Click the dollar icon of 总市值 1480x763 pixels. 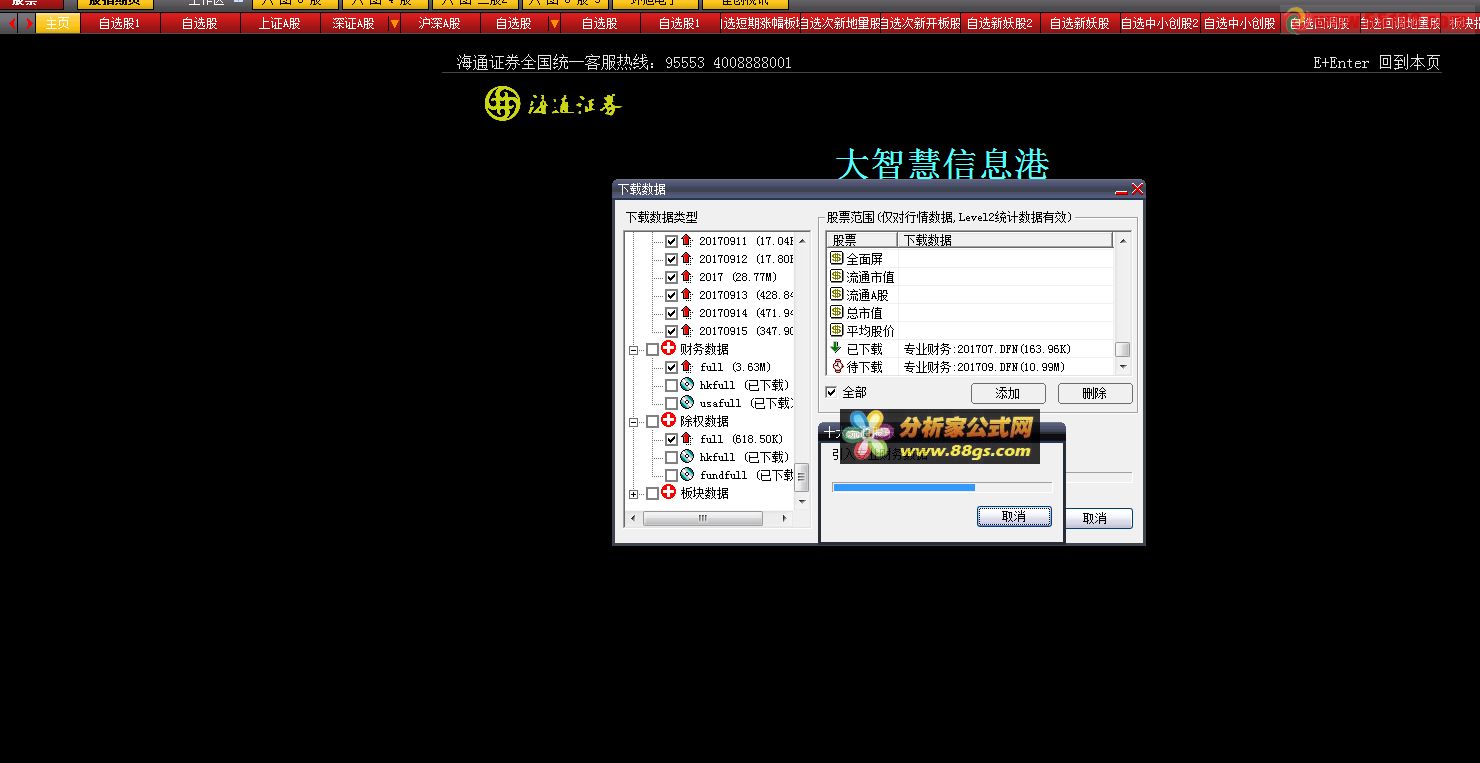[837, 312]
